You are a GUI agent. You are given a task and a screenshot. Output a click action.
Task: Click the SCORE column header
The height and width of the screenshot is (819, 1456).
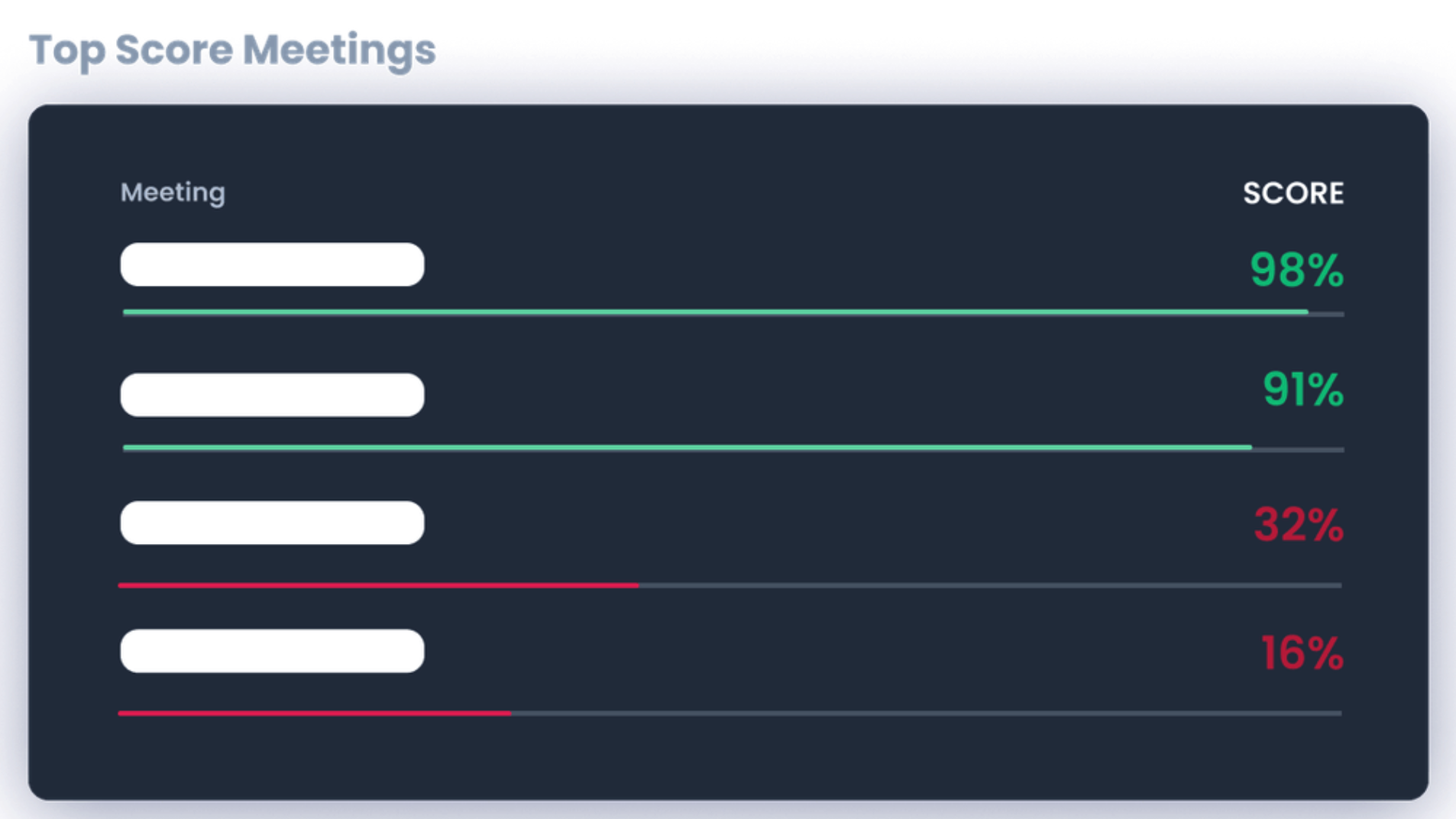(1293, 193)
